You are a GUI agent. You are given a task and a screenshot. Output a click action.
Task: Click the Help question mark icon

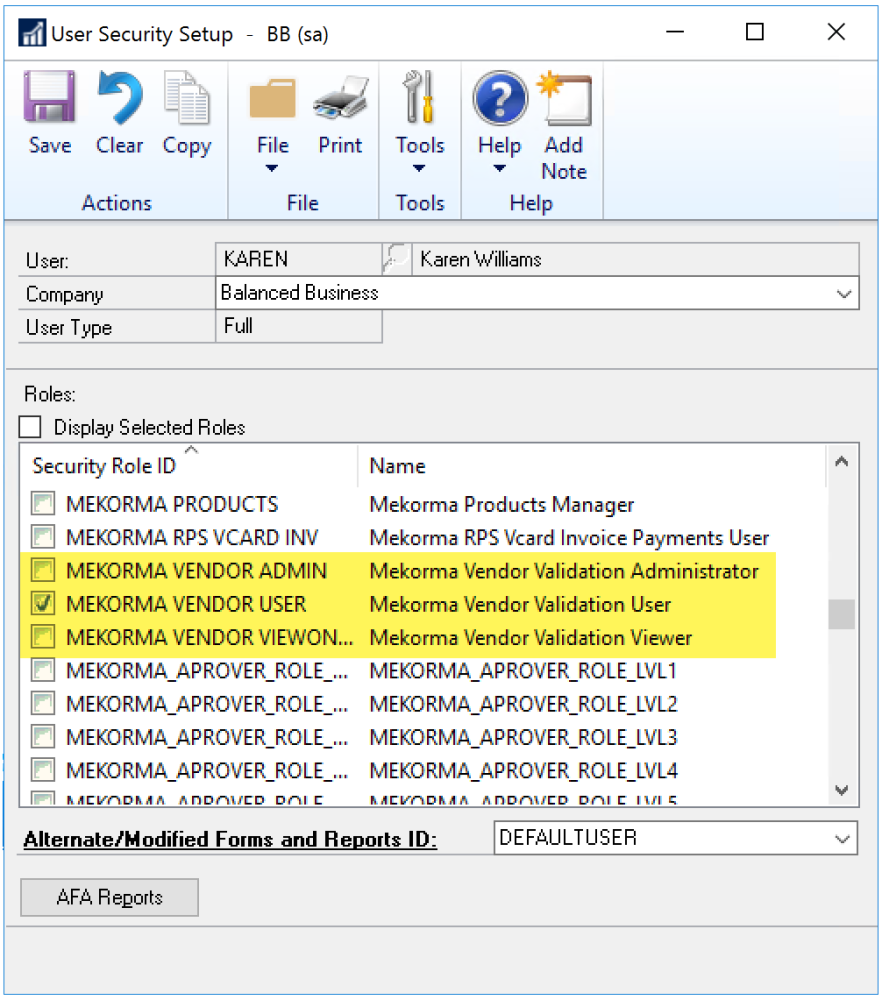(x=500, y=98)
